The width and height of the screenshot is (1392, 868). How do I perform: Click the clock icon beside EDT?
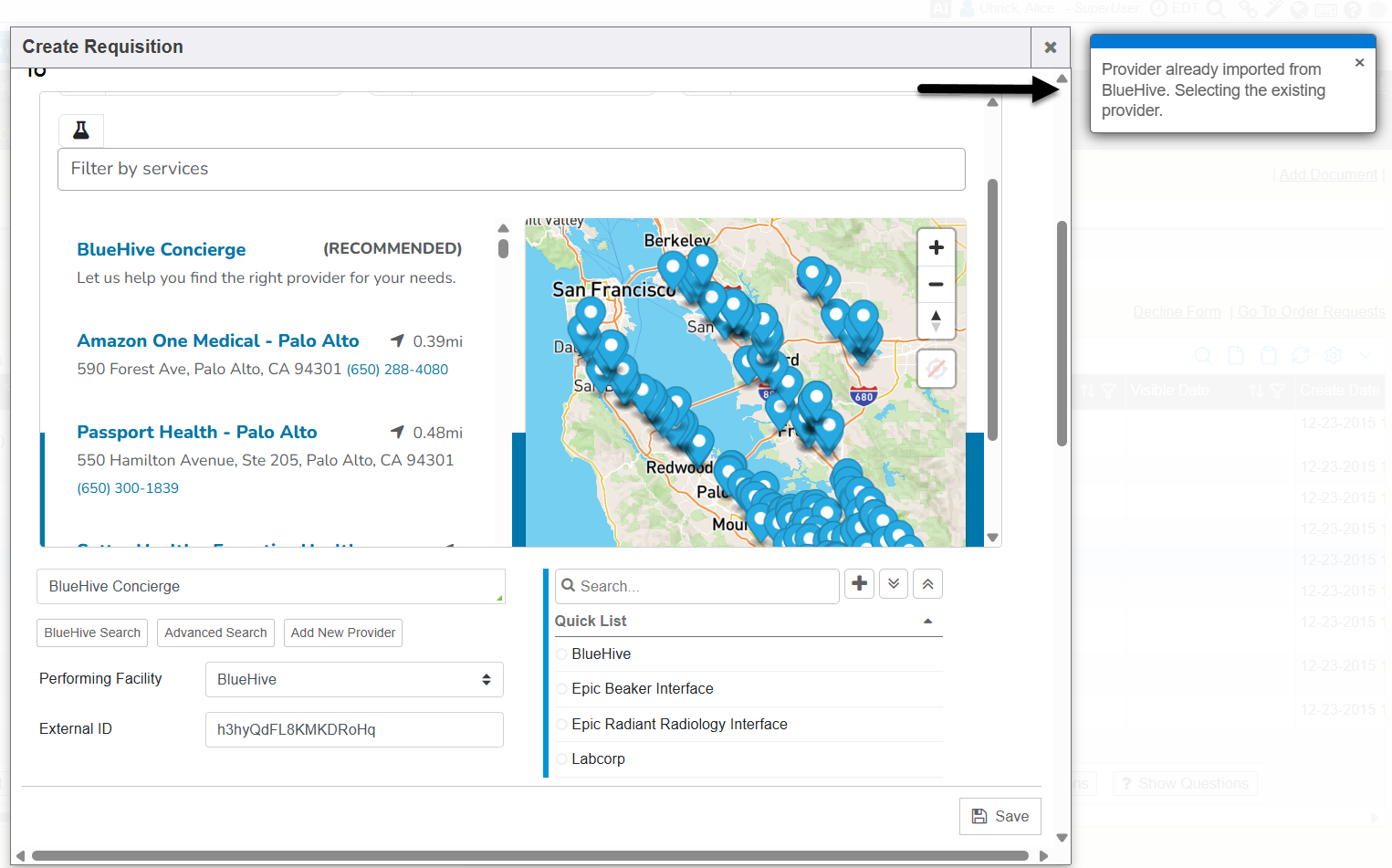[x=1158, y=9]
